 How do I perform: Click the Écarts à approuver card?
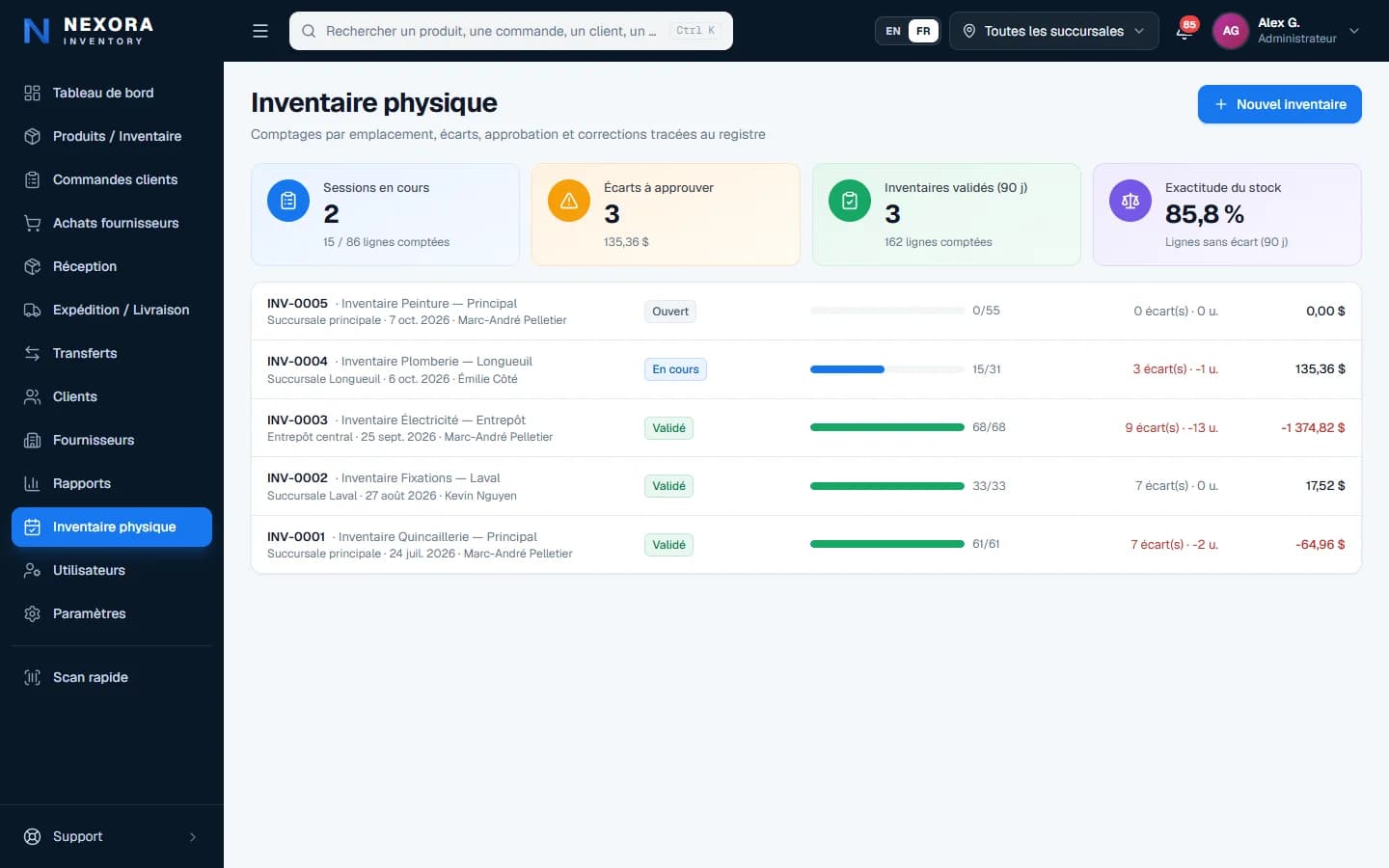666,214
